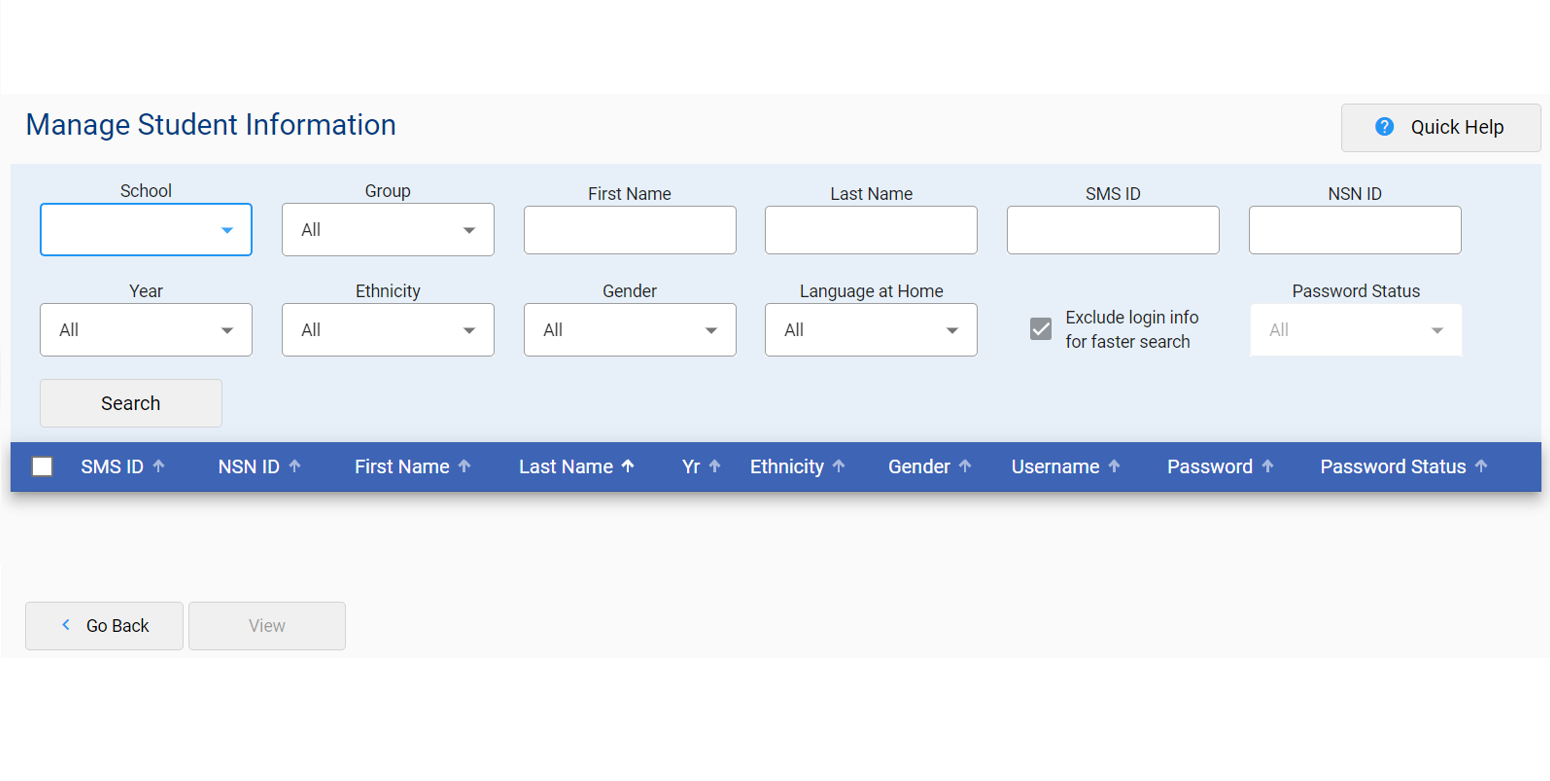Viewport: 1550px width, 781px height.
Task: Sort the table by First Name arrow
Action: pos(465,466)
